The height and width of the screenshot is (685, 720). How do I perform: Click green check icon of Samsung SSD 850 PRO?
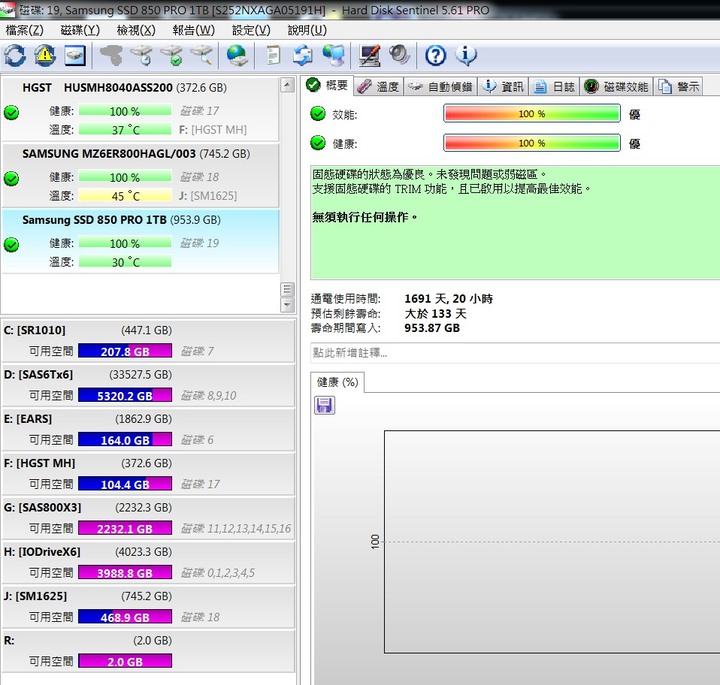click(11, 244)
